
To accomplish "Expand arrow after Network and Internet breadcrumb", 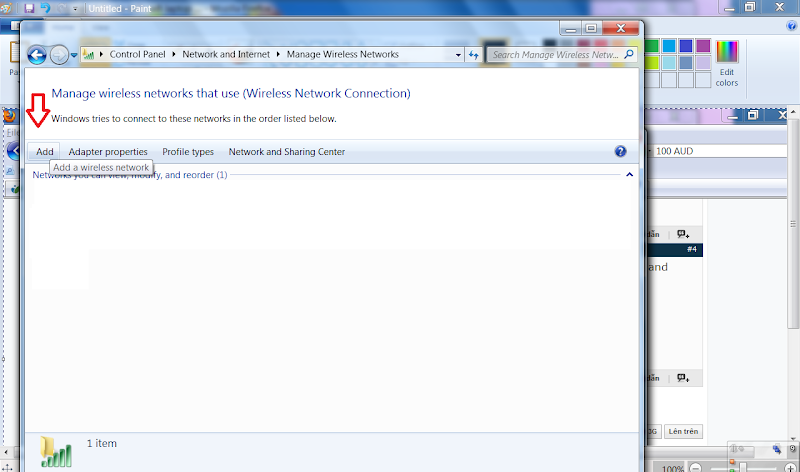I will coord(278,54).
